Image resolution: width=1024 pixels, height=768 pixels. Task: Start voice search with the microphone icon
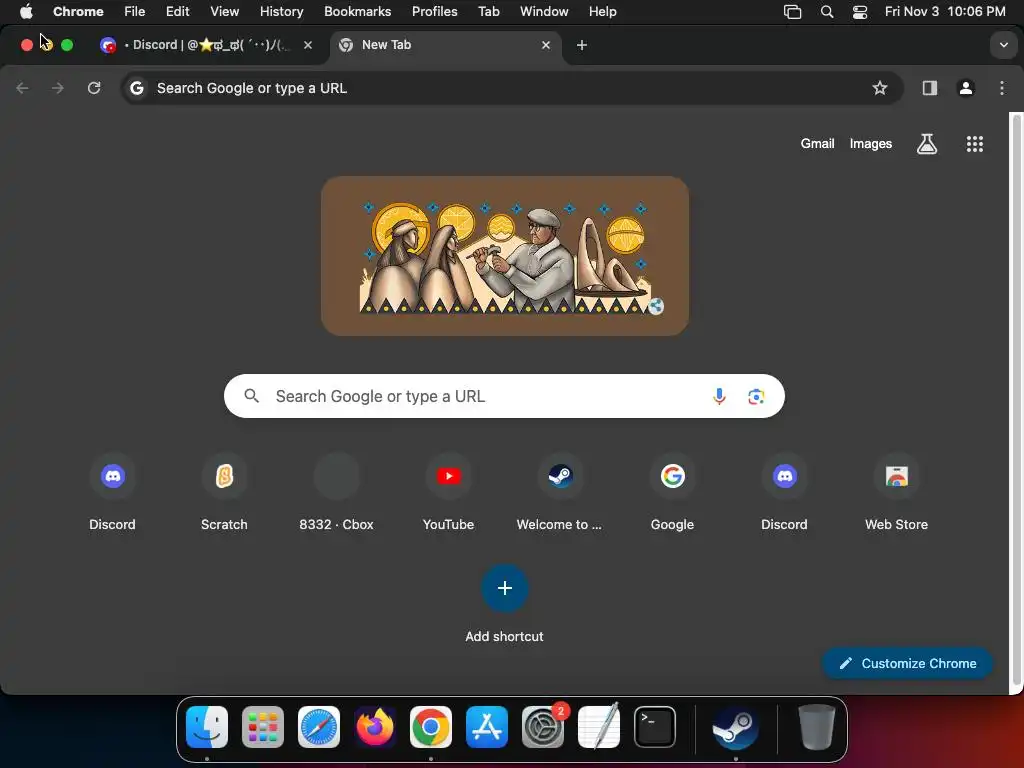click(719, 396)
